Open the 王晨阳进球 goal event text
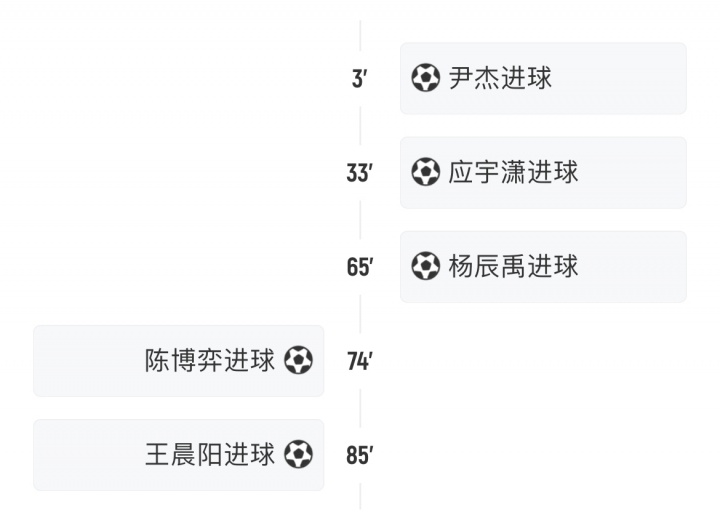 tap(210, 455)
